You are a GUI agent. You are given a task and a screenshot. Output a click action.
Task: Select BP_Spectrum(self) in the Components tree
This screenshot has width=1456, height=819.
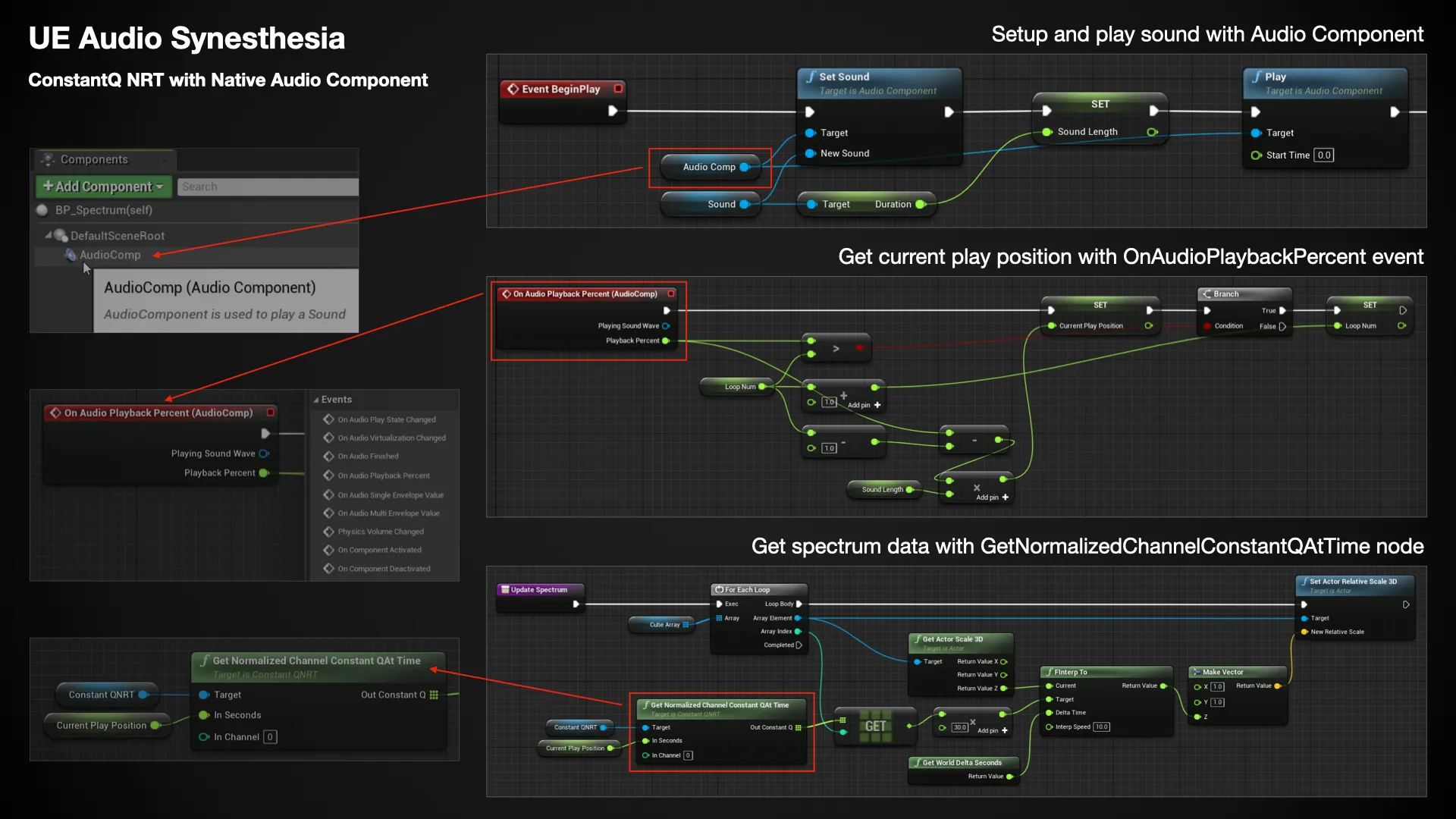(x=104, y=210)
